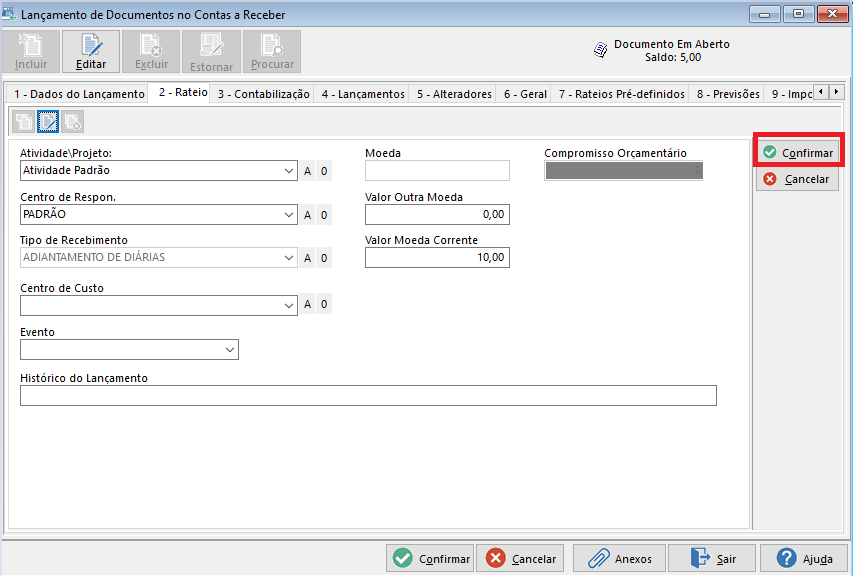Click the Valor Outra Moeda field
The image size is (853, 576).
point(437,214)
